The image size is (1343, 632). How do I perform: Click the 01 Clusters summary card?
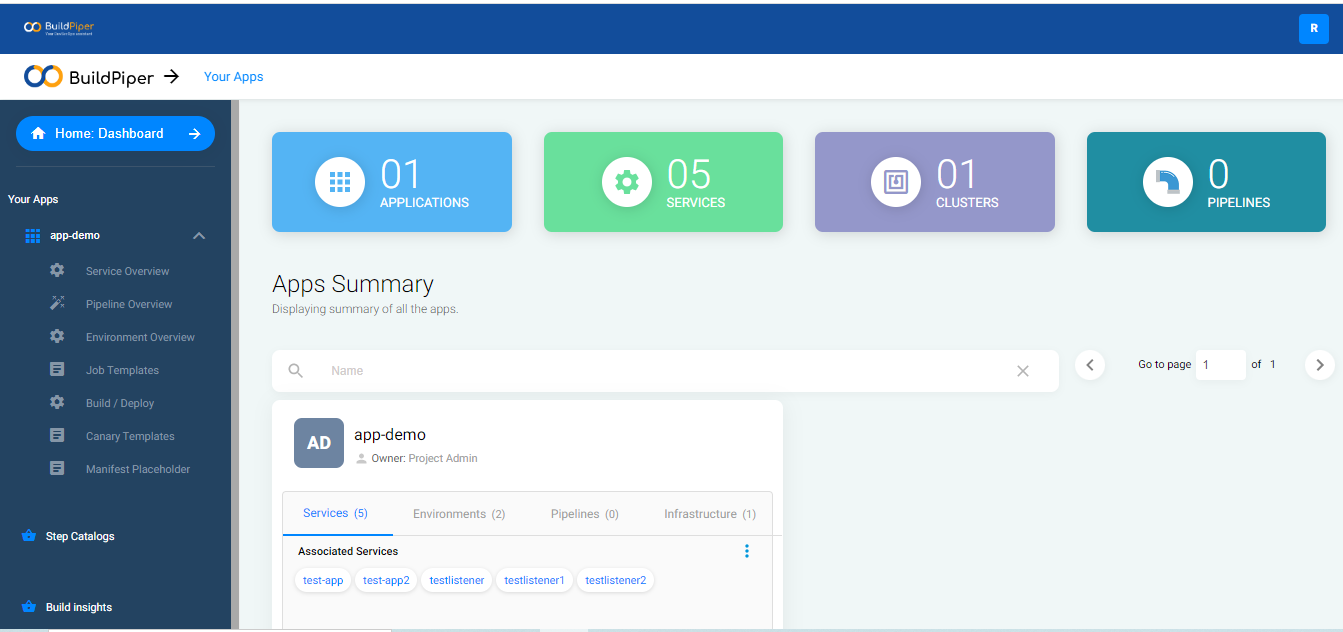935,182
